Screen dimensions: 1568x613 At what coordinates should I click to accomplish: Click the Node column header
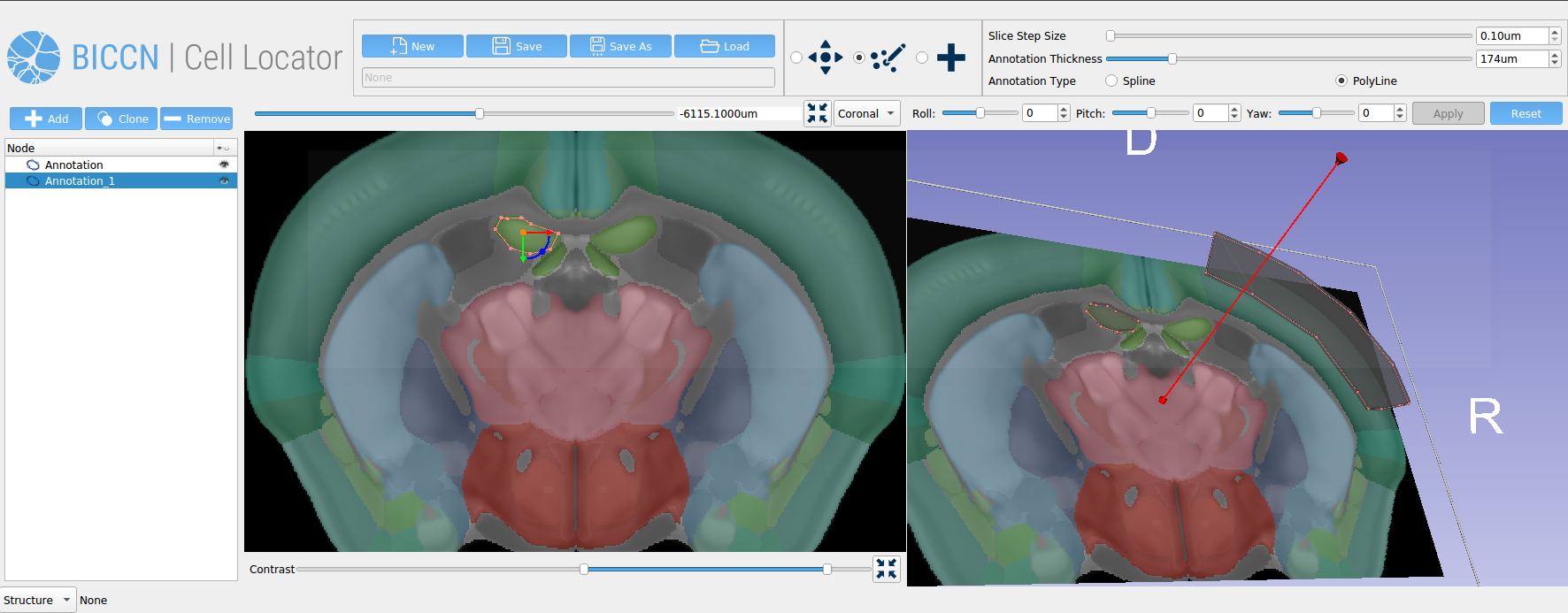110,148
